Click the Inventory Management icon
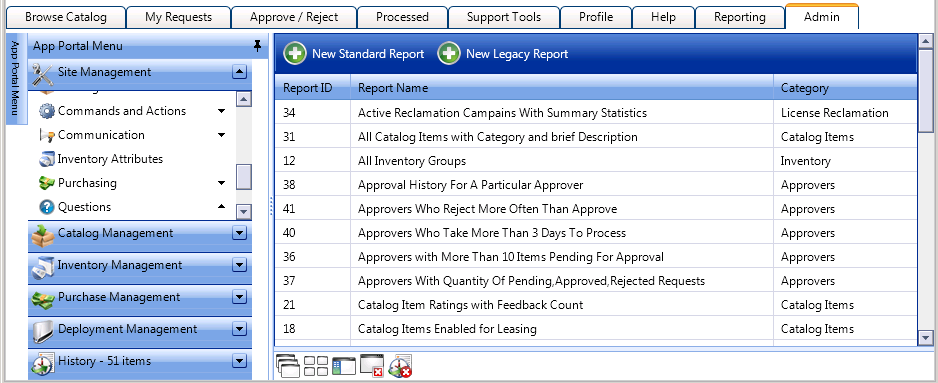Screen dimensions: 938x383 42,268
